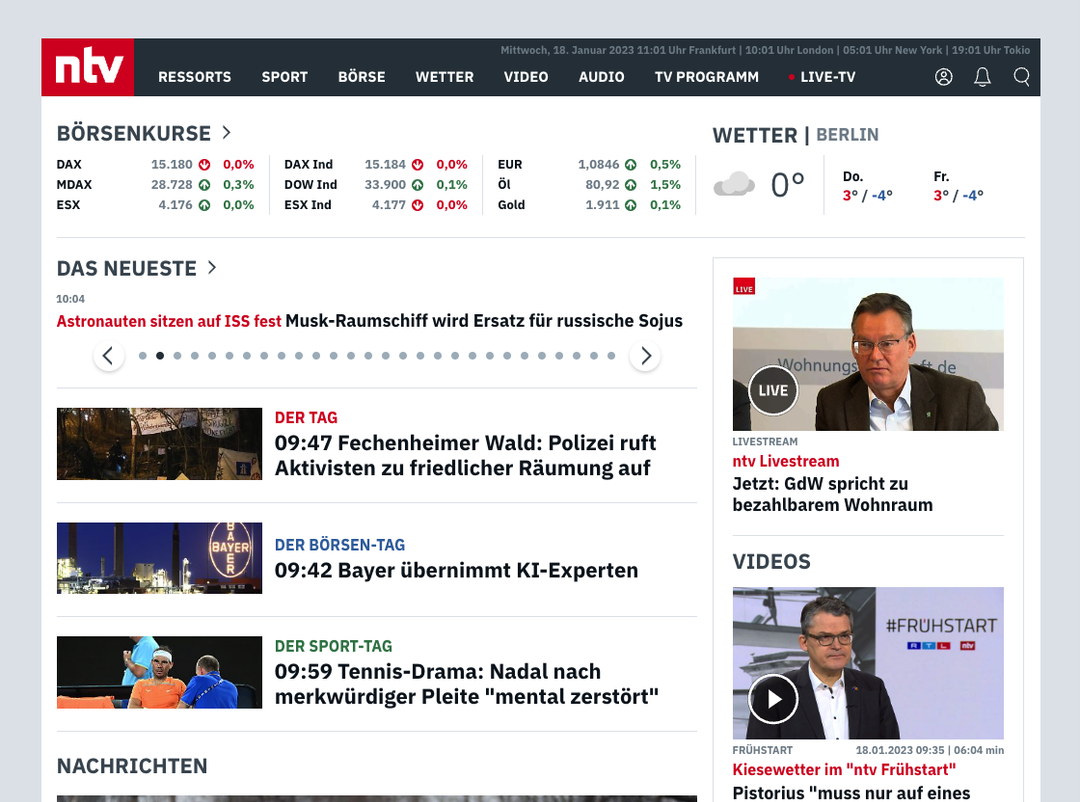Click the MDAX change 0,3%
Image resolution: width=1080 pixels, height=802 pixels.
(238, 185)
